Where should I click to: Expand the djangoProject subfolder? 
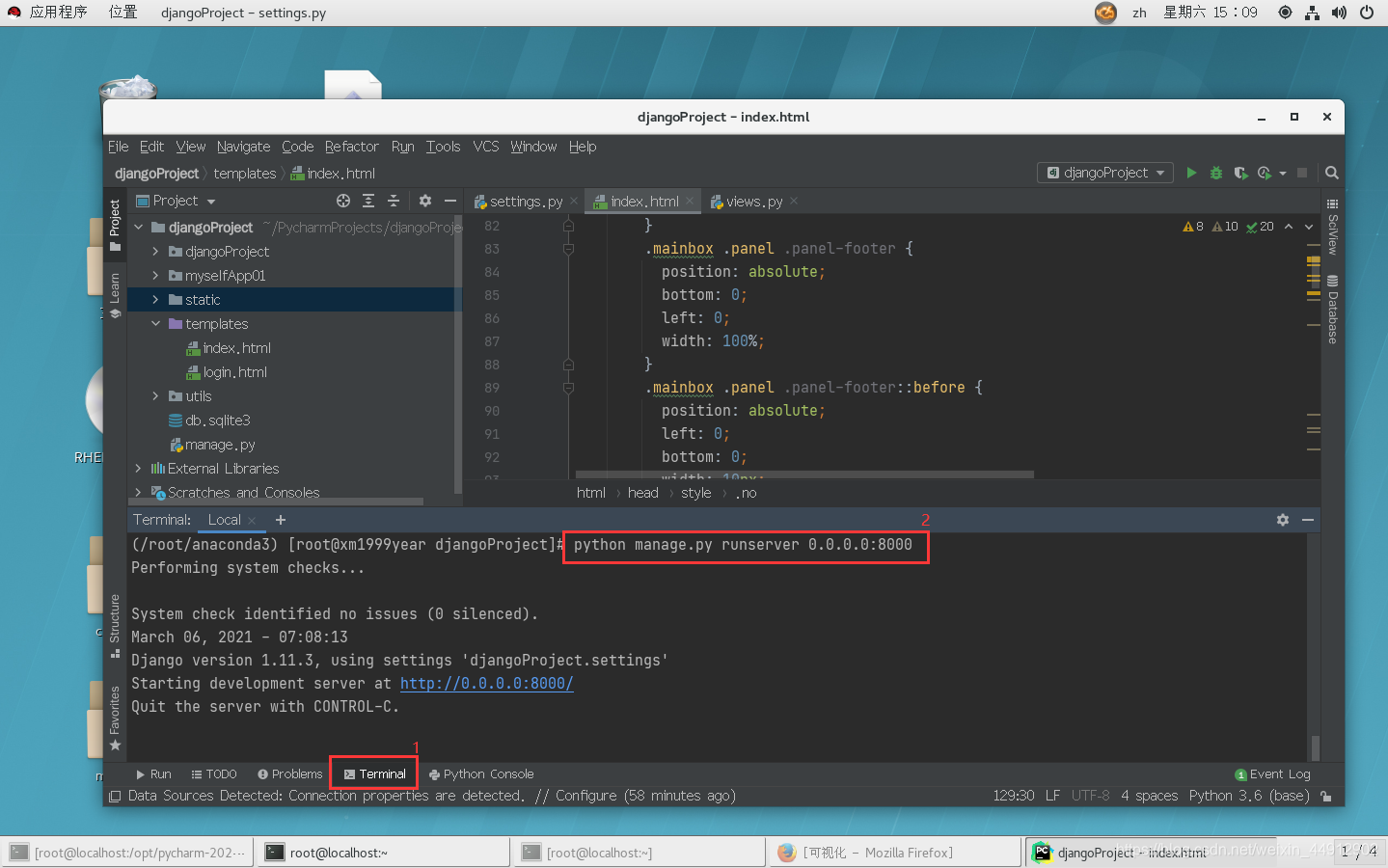(x=155, y=252)
